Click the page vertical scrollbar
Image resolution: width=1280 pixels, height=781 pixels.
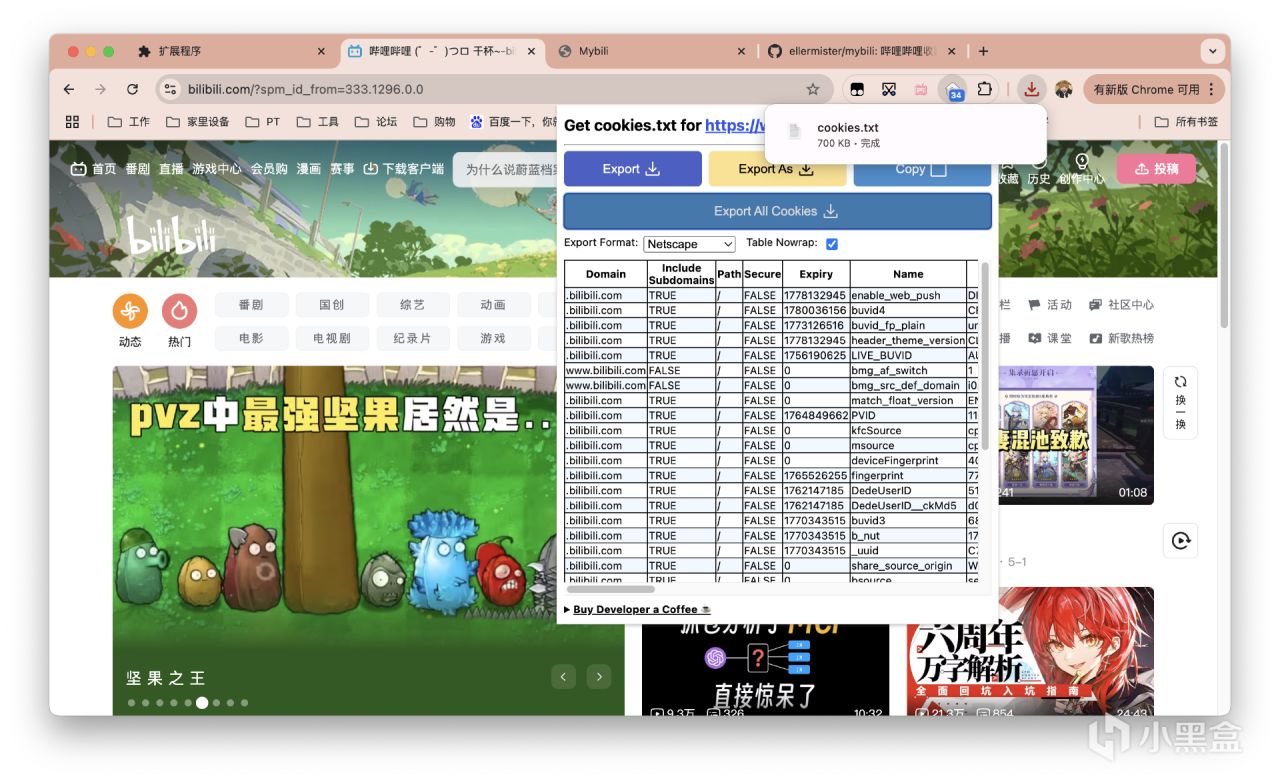[1224, 236]
